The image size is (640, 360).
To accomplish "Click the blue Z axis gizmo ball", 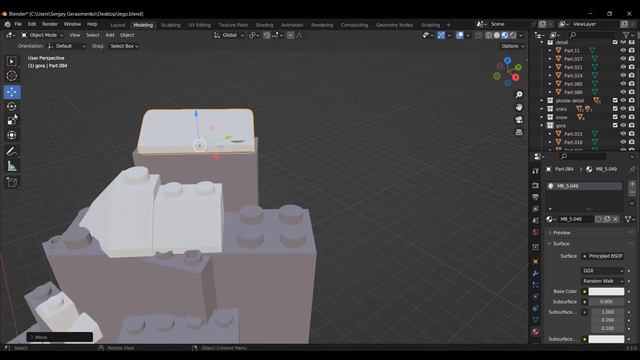I will [x=507, y=60].
